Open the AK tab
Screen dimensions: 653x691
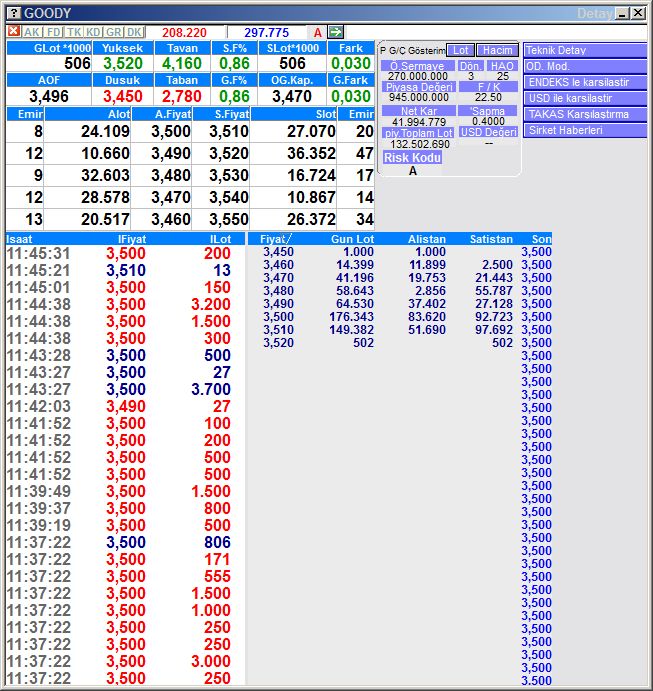32,32
